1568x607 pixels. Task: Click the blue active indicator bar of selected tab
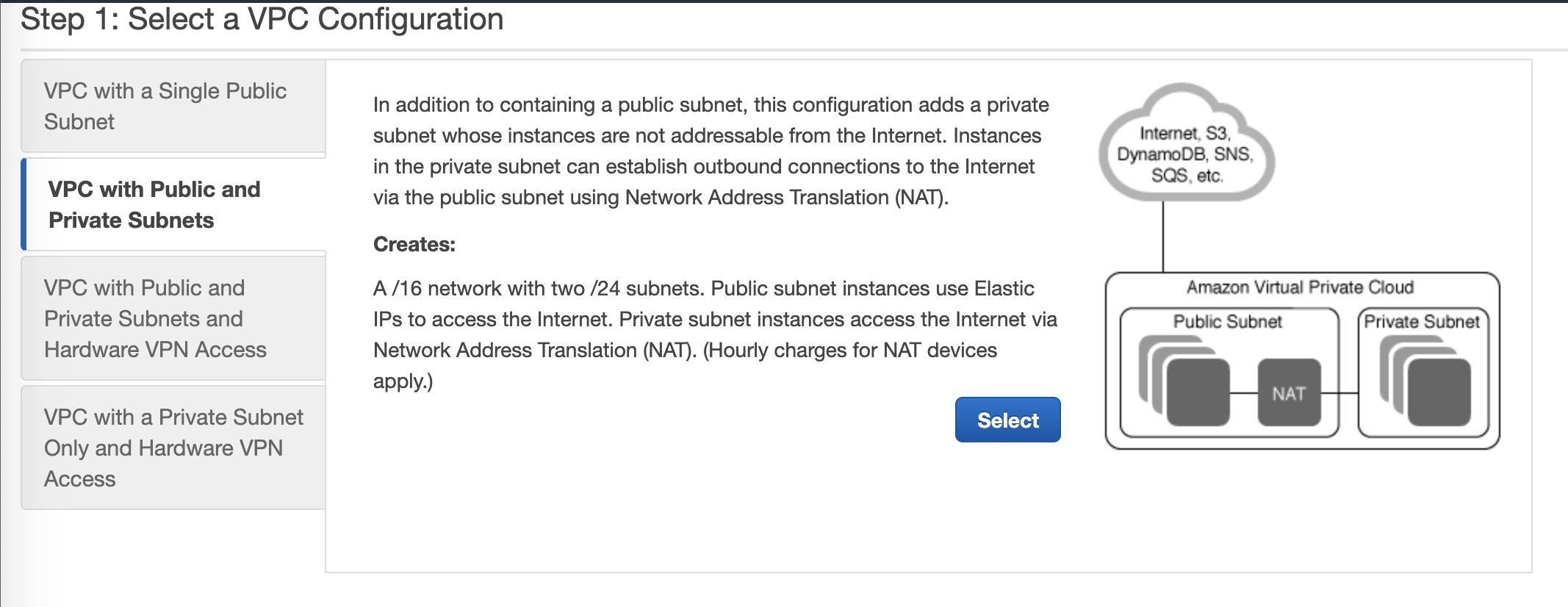click(24, 204)
